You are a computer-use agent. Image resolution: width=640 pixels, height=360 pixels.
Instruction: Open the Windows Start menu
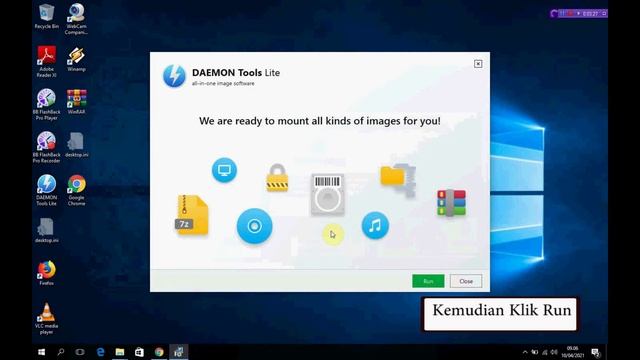point(41,352)
